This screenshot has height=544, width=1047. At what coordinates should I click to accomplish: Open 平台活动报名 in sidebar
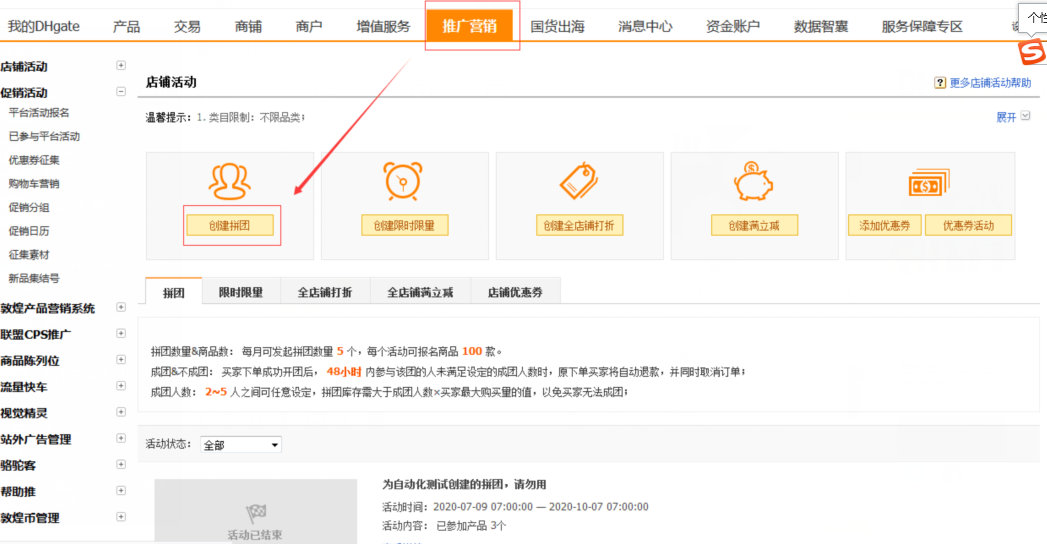pyautogui.click(x=39, y=113)
